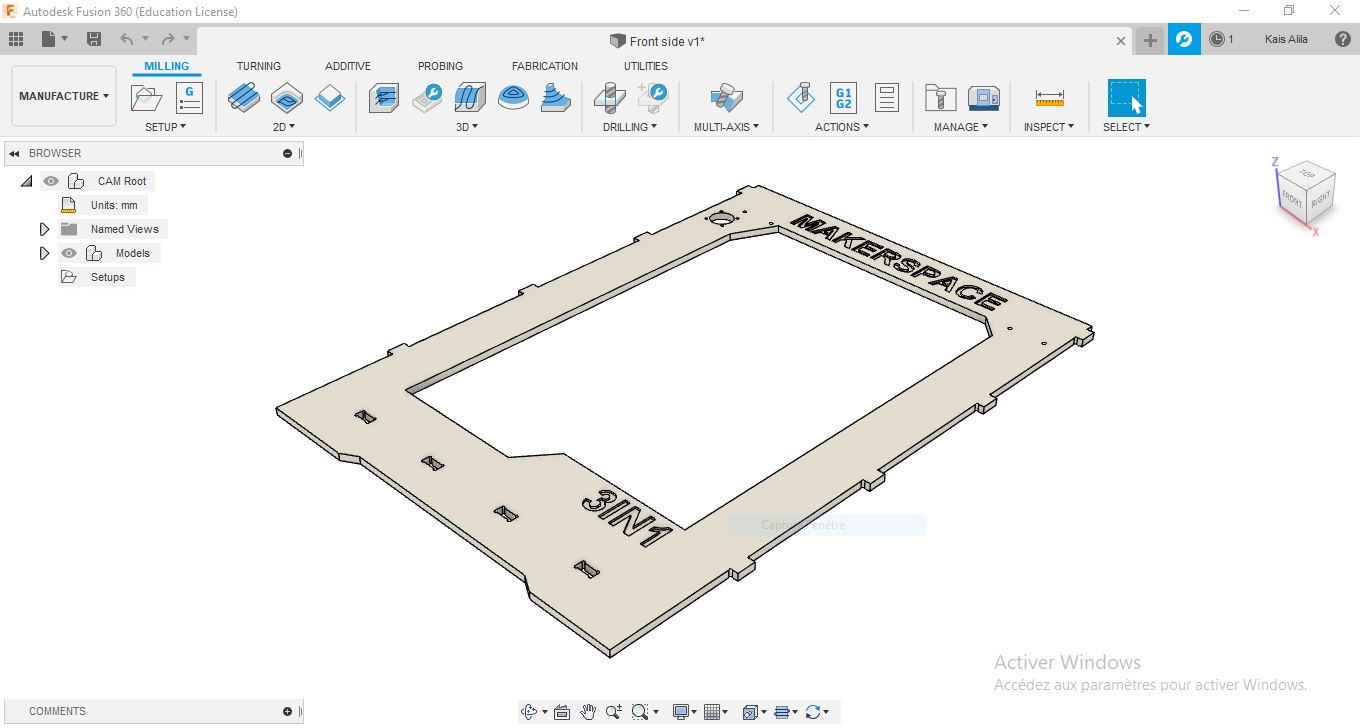Click the New Setup folder icon

click(146, 97)
